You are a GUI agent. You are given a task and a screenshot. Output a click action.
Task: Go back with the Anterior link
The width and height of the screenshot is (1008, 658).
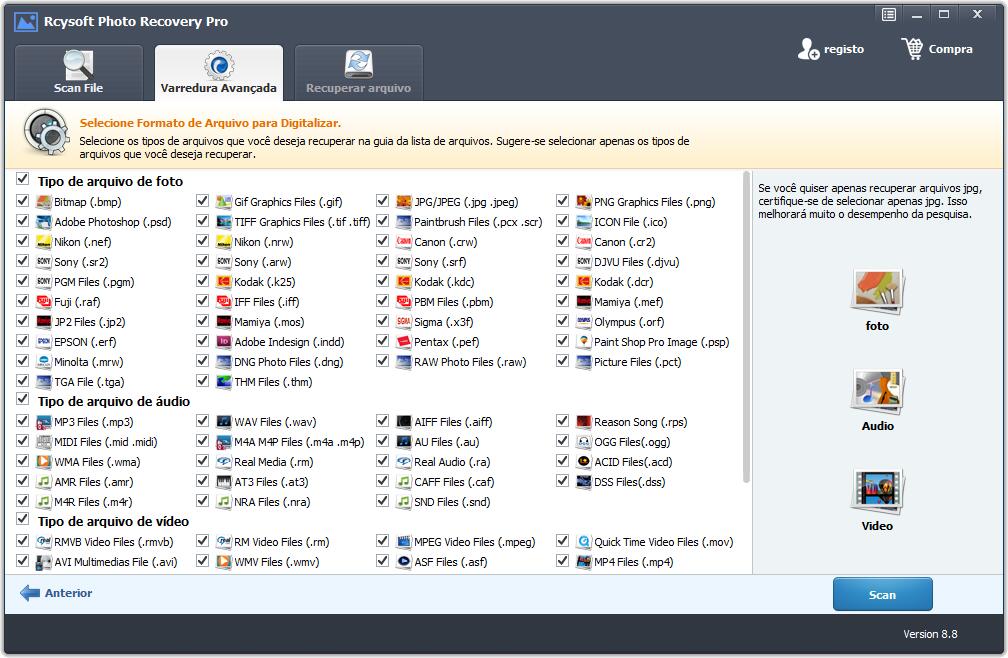tap(57, 593)
